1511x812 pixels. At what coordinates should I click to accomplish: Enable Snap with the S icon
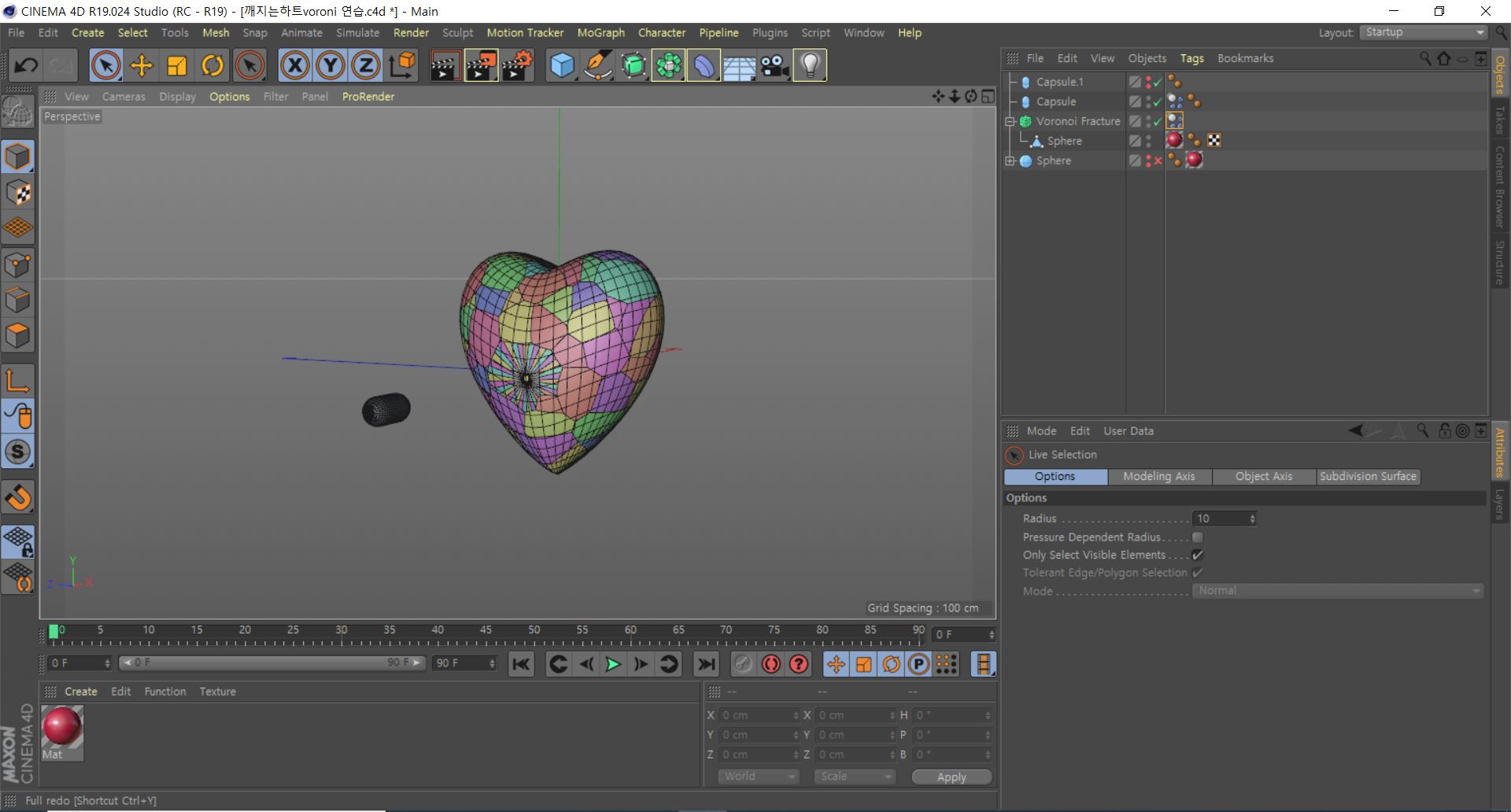(17, 452)
